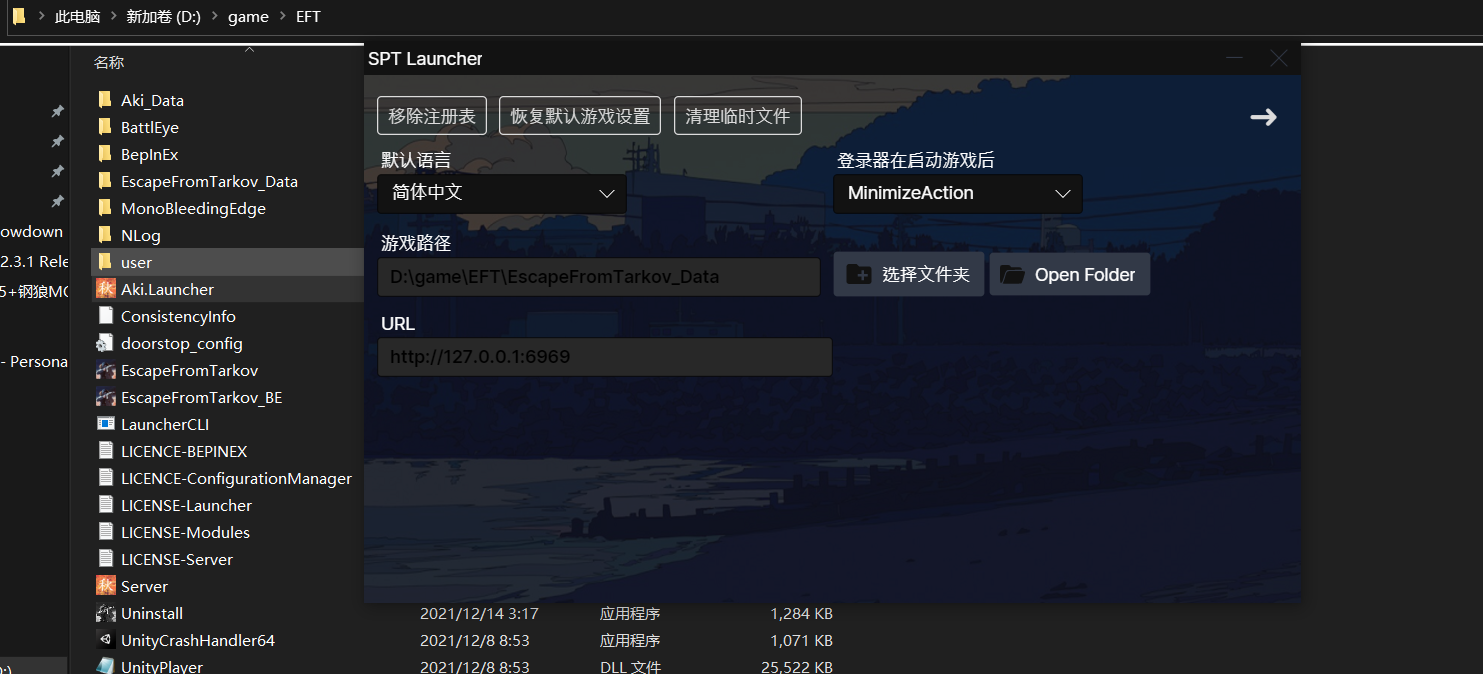Click the Aki_Data folder icon
This screenshot has width=1483, height=674.
point(105,100)
